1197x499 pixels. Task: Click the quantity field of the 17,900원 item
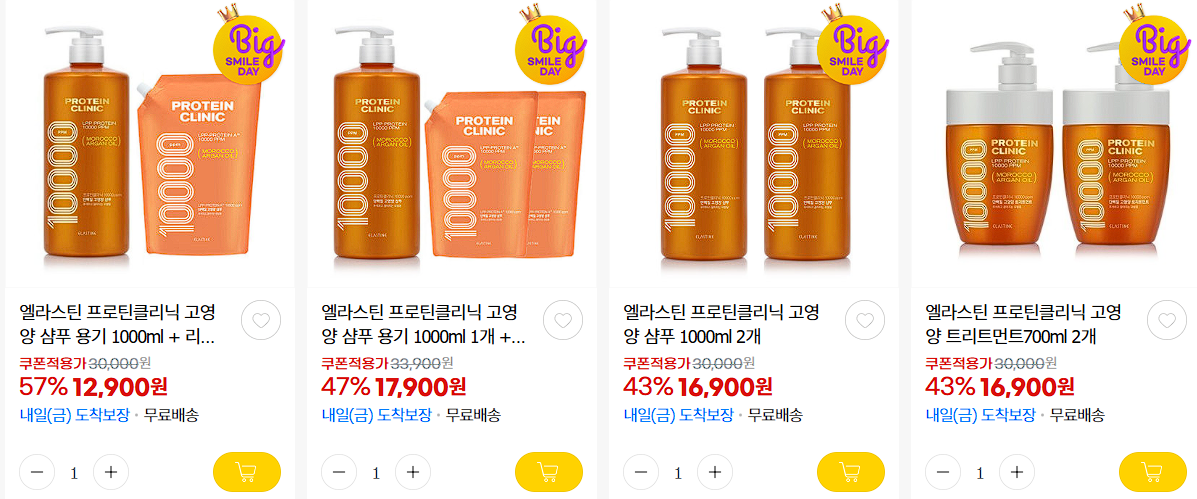pos(376,473)
